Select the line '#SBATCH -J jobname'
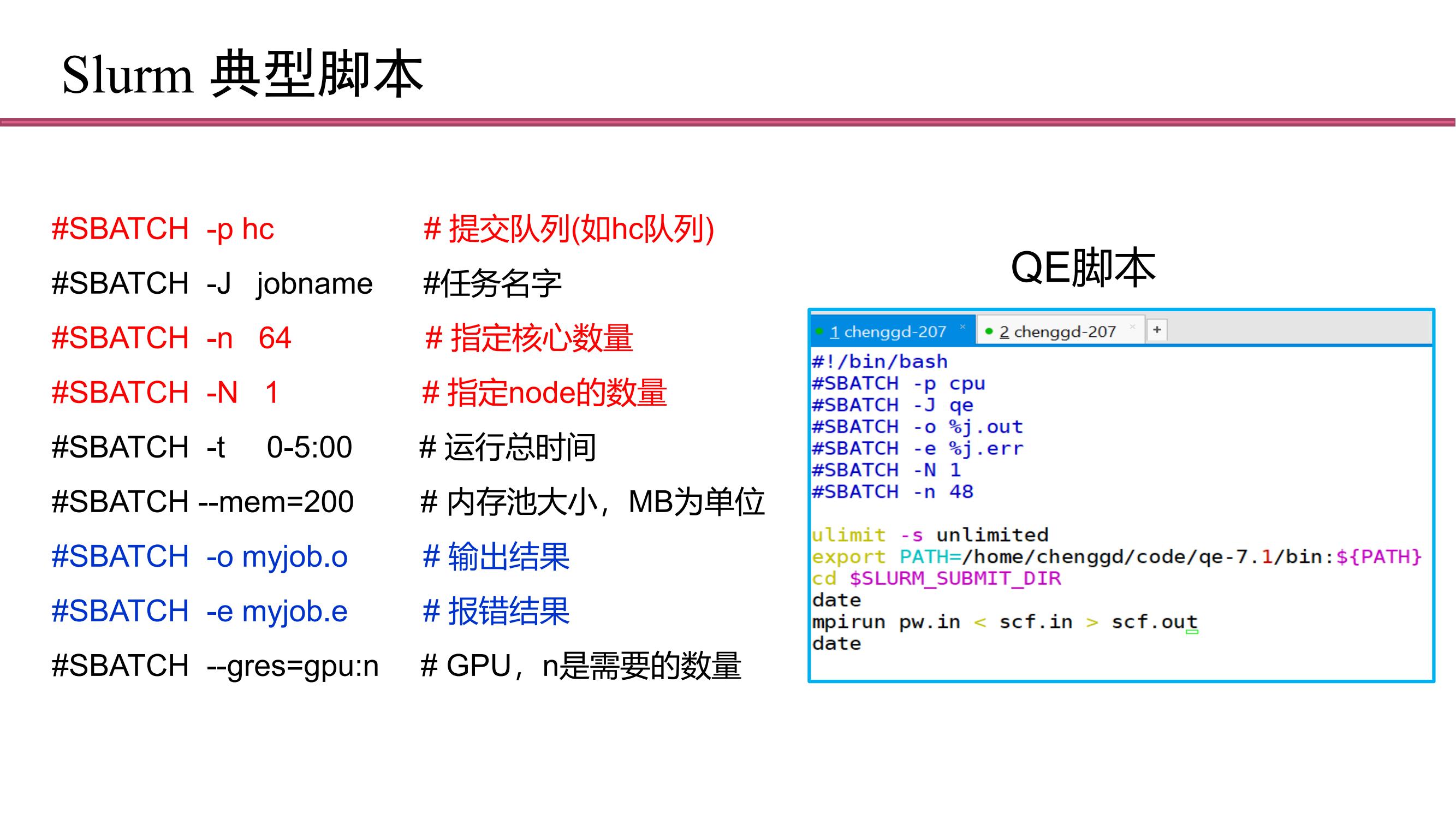This screenshot has height=819, width=1456. point(212,284)
